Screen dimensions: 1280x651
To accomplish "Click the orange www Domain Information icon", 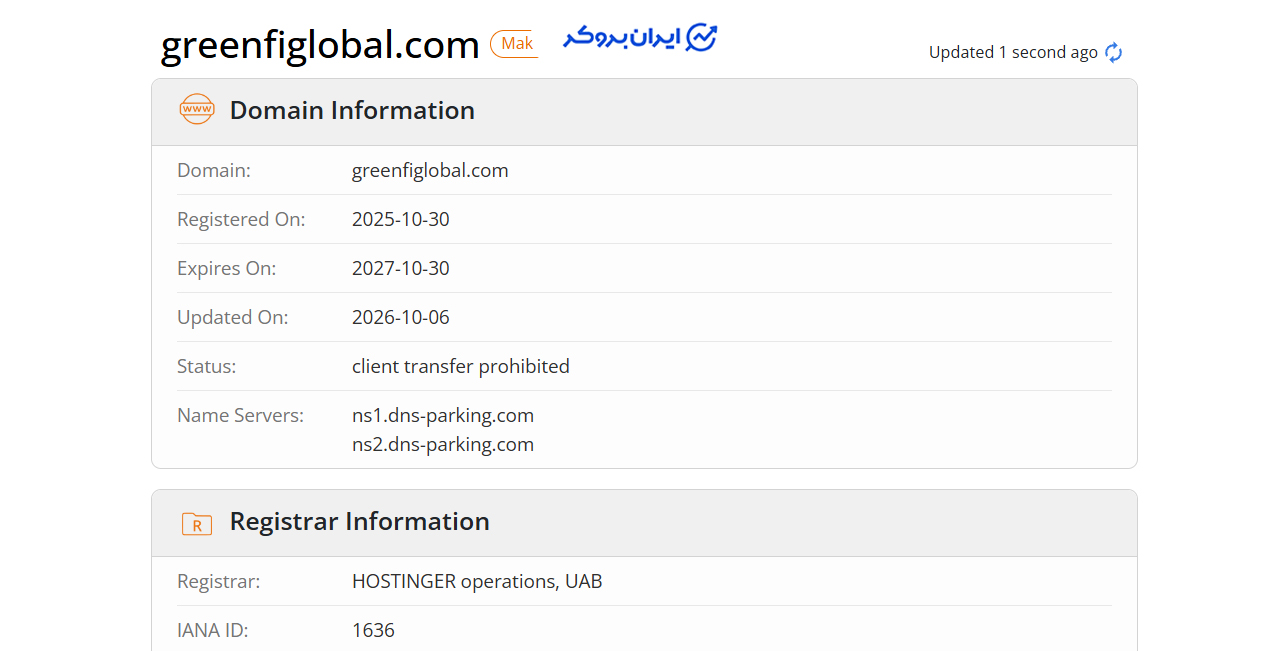I will pos(197,109).
